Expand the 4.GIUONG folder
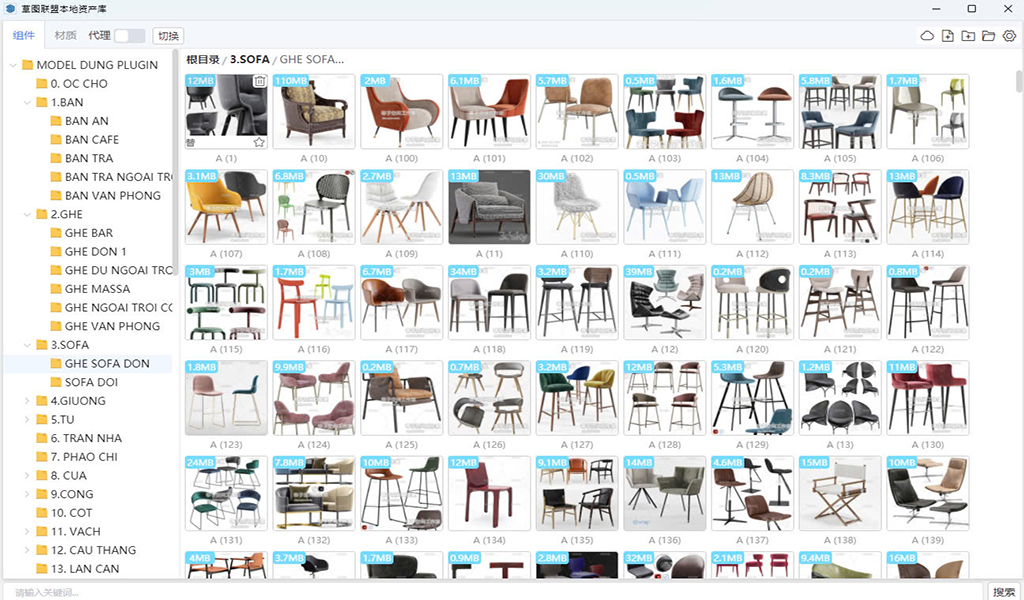Image resolution: width=1024 pixels, height=600 pixels. (27, 401)
